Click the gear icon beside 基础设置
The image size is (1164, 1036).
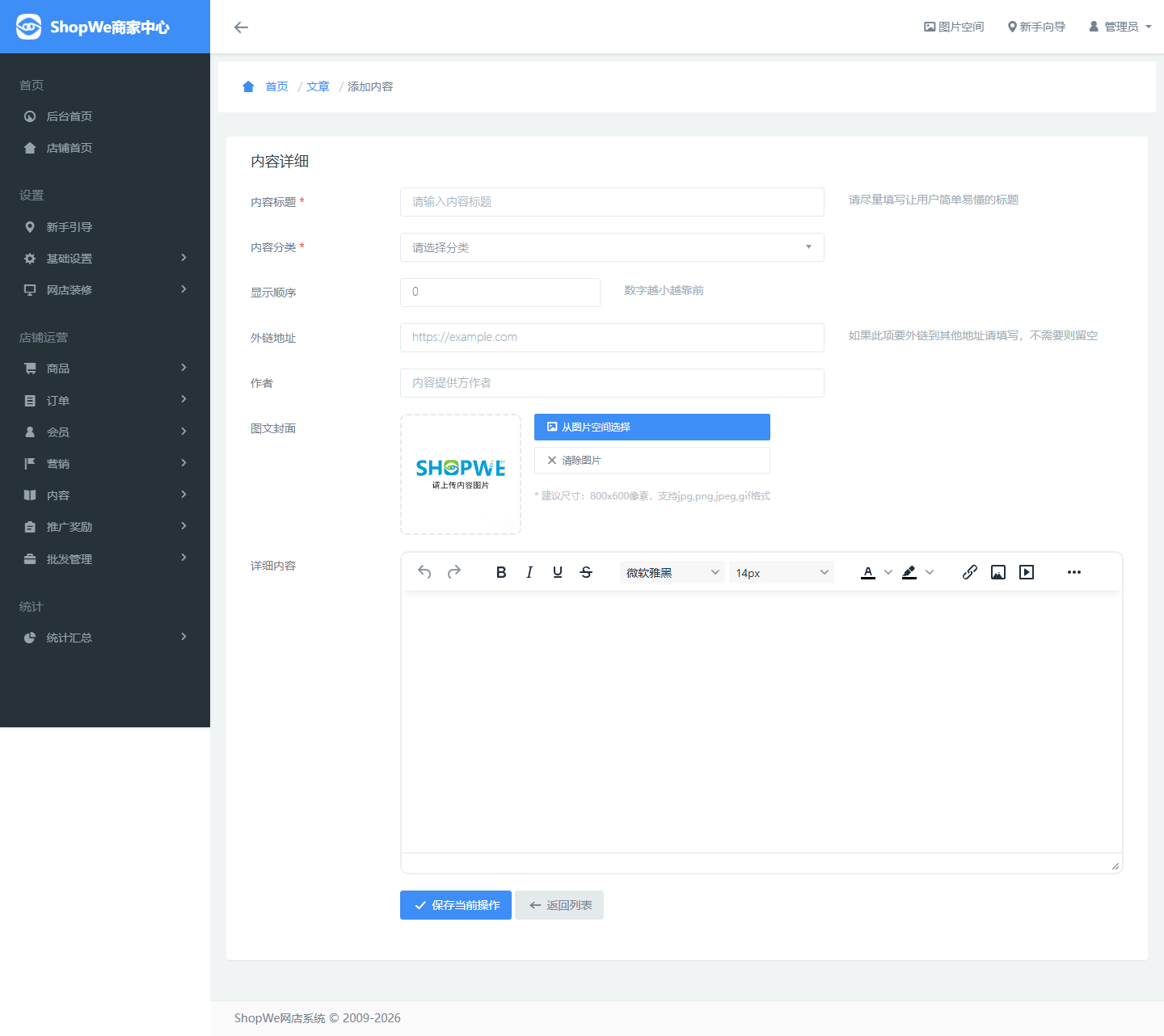[30, 259]
